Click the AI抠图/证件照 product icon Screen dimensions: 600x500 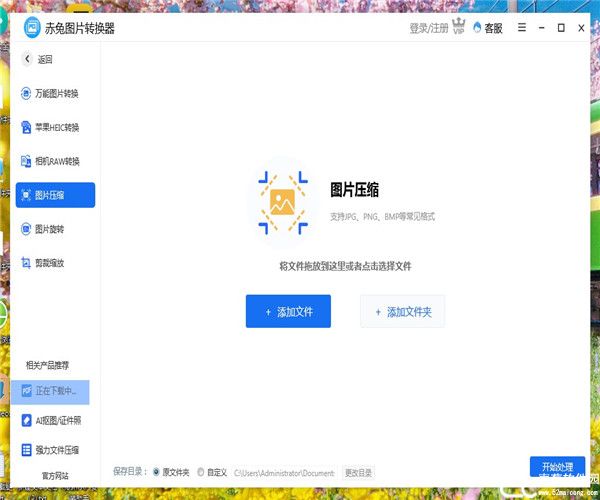pos(27,420)
